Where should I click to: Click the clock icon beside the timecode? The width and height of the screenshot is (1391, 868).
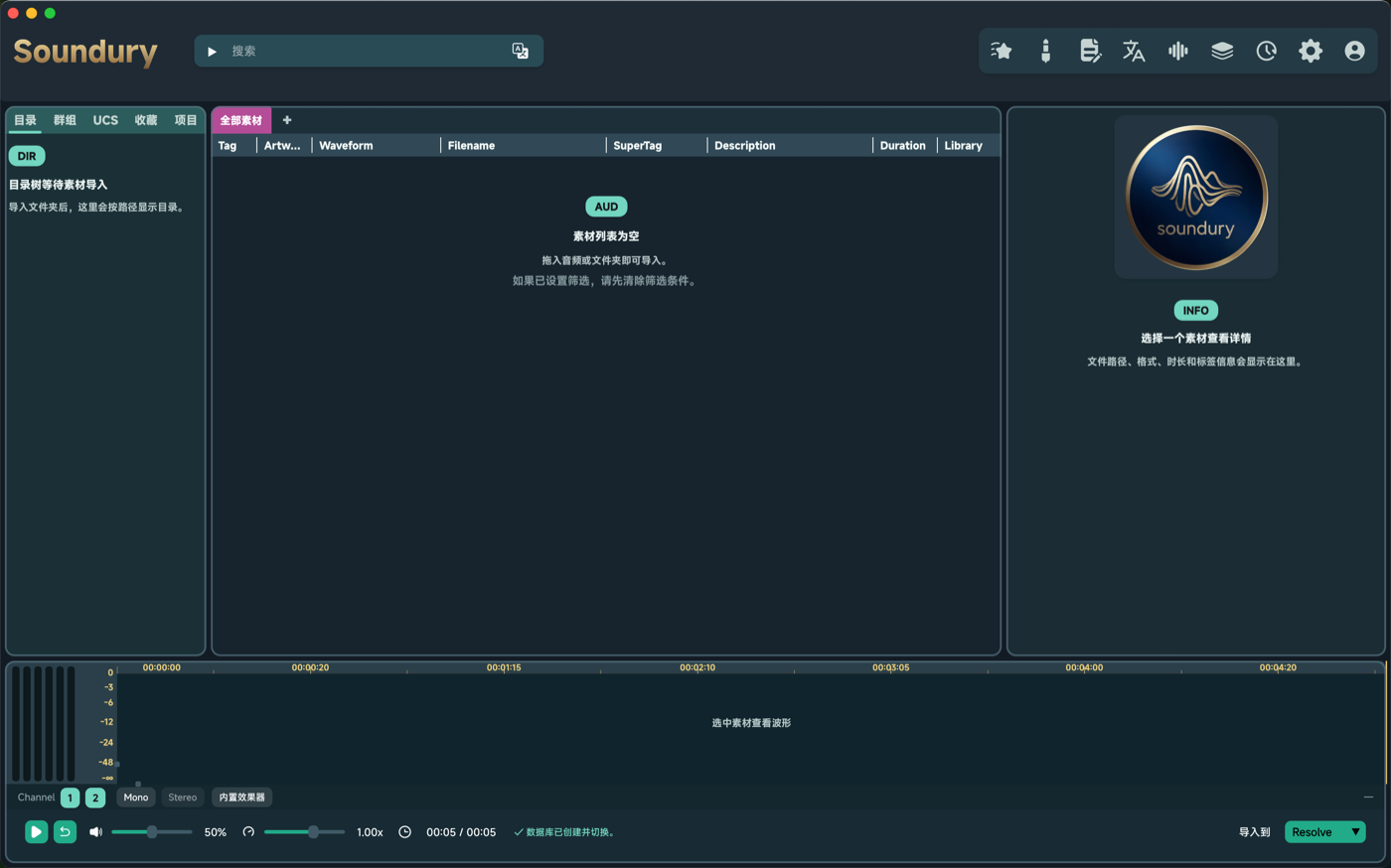pyautogui.click(x=404, y=832)
